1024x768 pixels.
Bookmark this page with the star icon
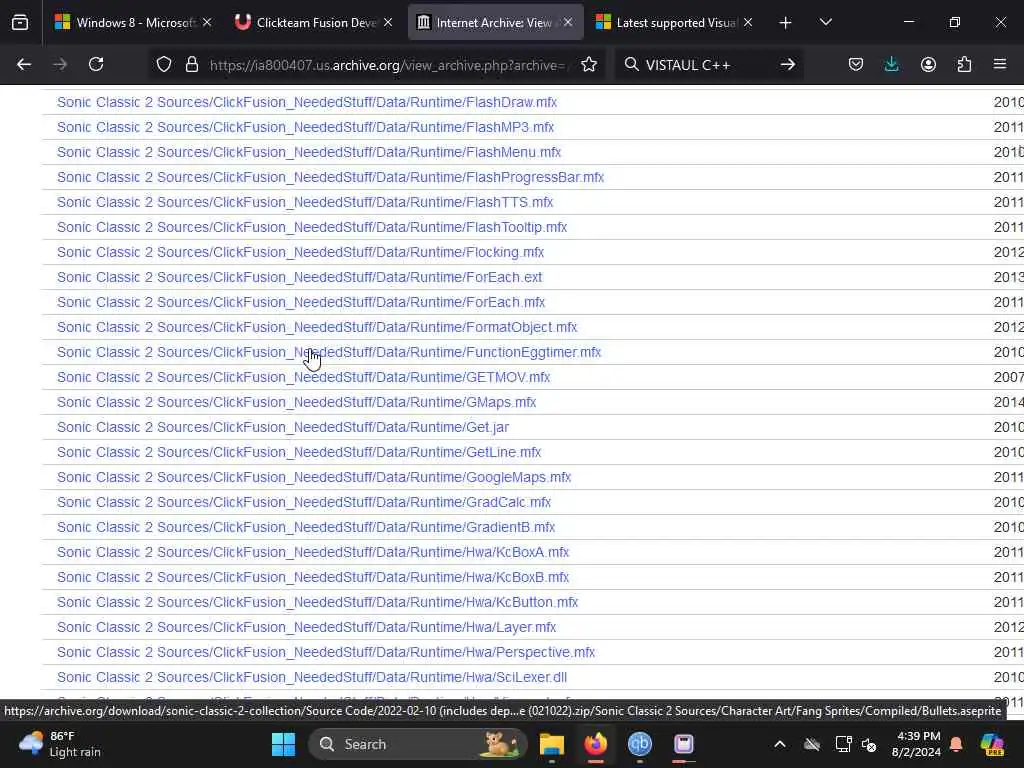pos(589,65)
